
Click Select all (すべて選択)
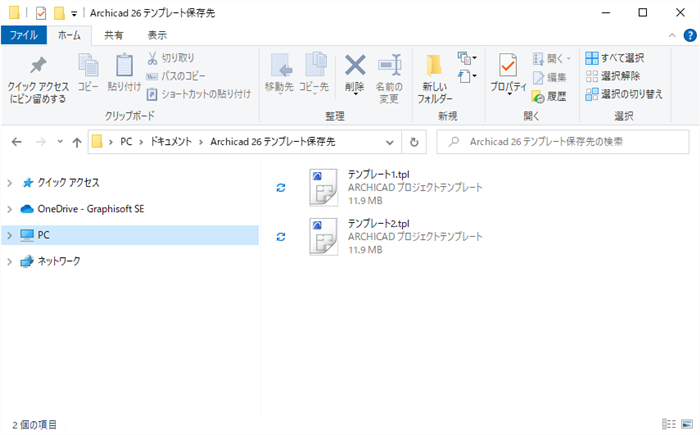click(x=615, y=58)
